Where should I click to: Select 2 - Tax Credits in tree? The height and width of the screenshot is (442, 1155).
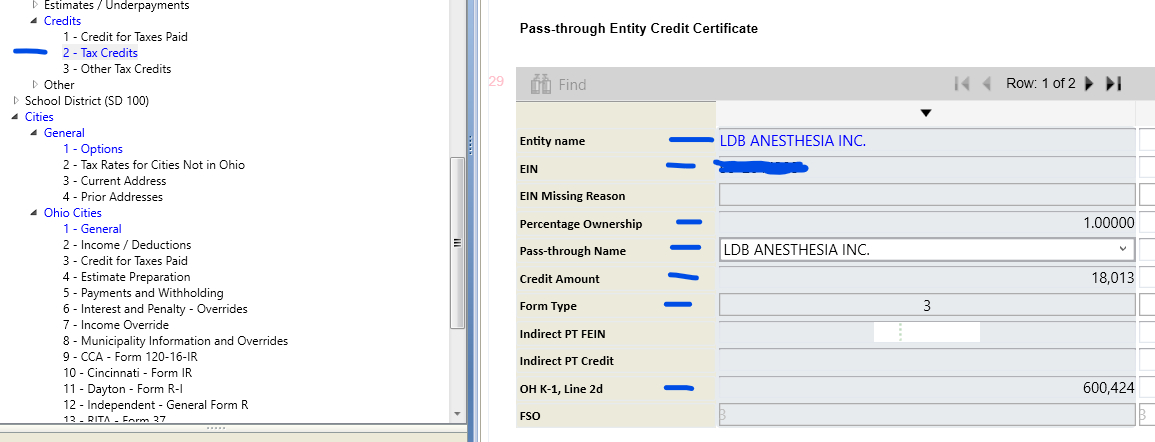click(x=100, y=53)
